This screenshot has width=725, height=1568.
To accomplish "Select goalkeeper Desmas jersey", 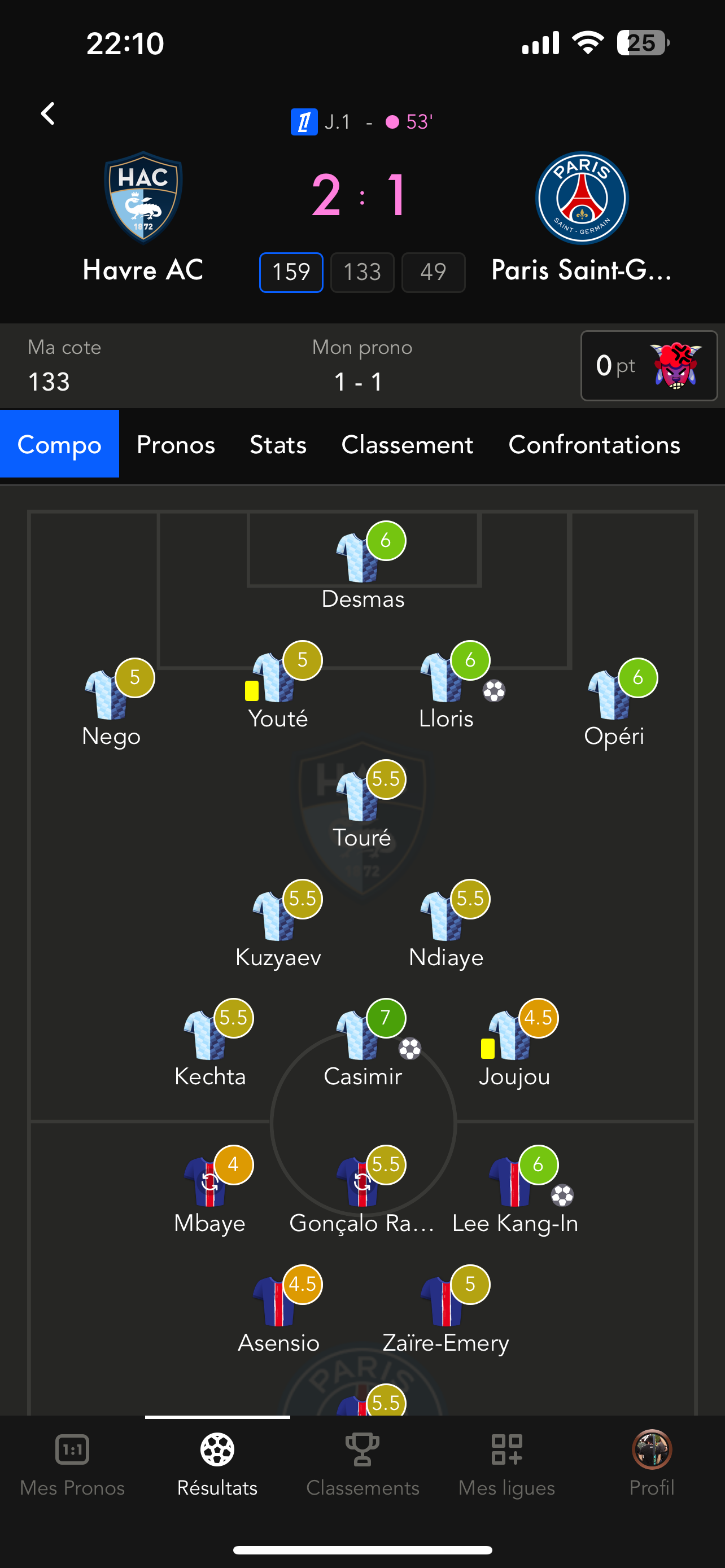I will pos(357,557).
